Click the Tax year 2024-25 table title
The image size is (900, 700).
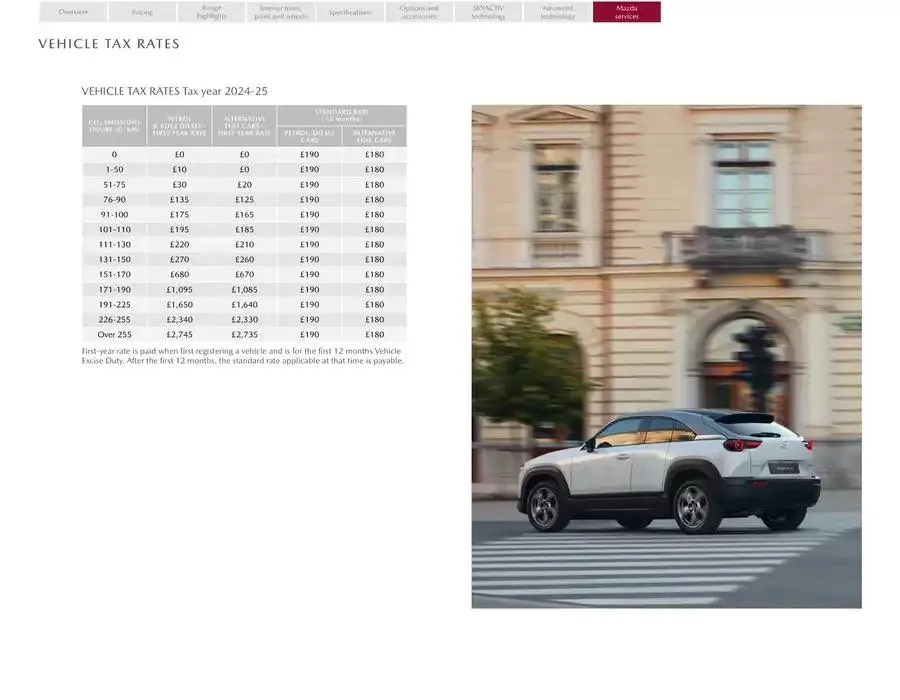(174, 92)
